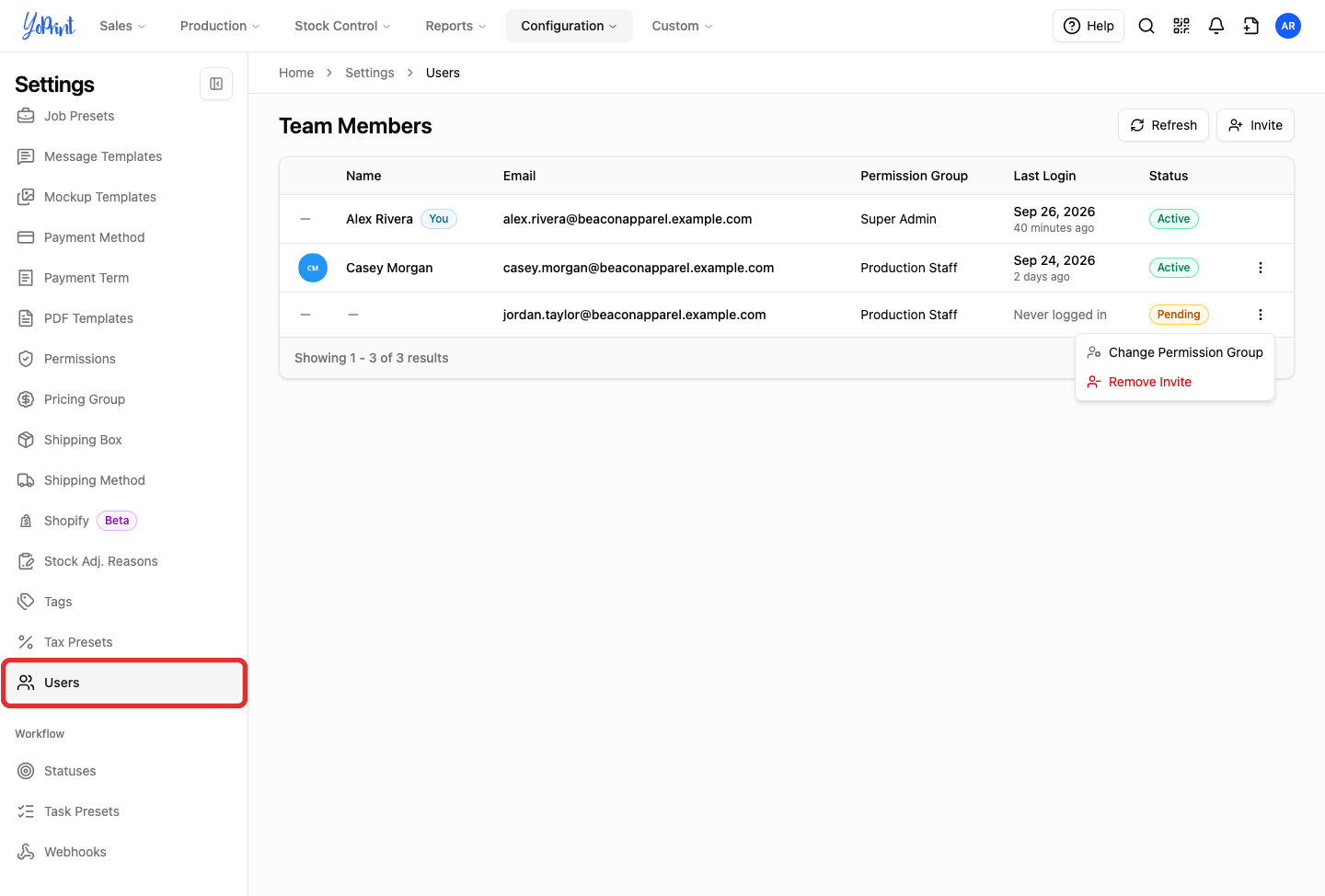Click the AR user avatar
1325x896 pixels.
pos(1288,26)
